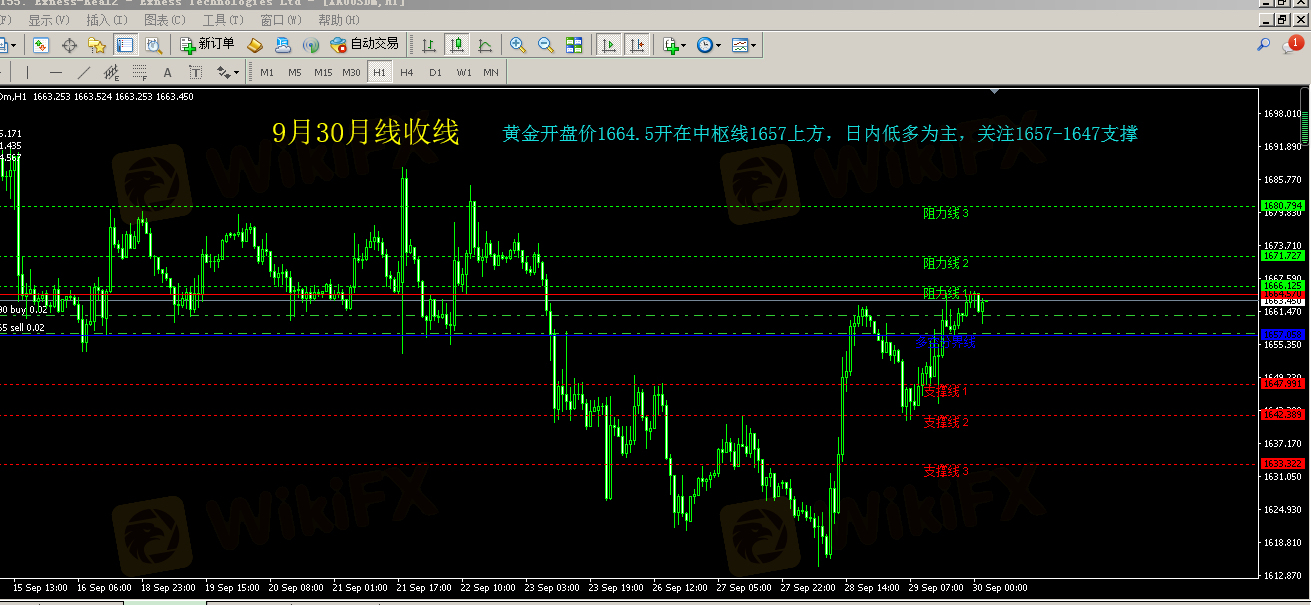Switch chart to line chart mode

(485, 45)
